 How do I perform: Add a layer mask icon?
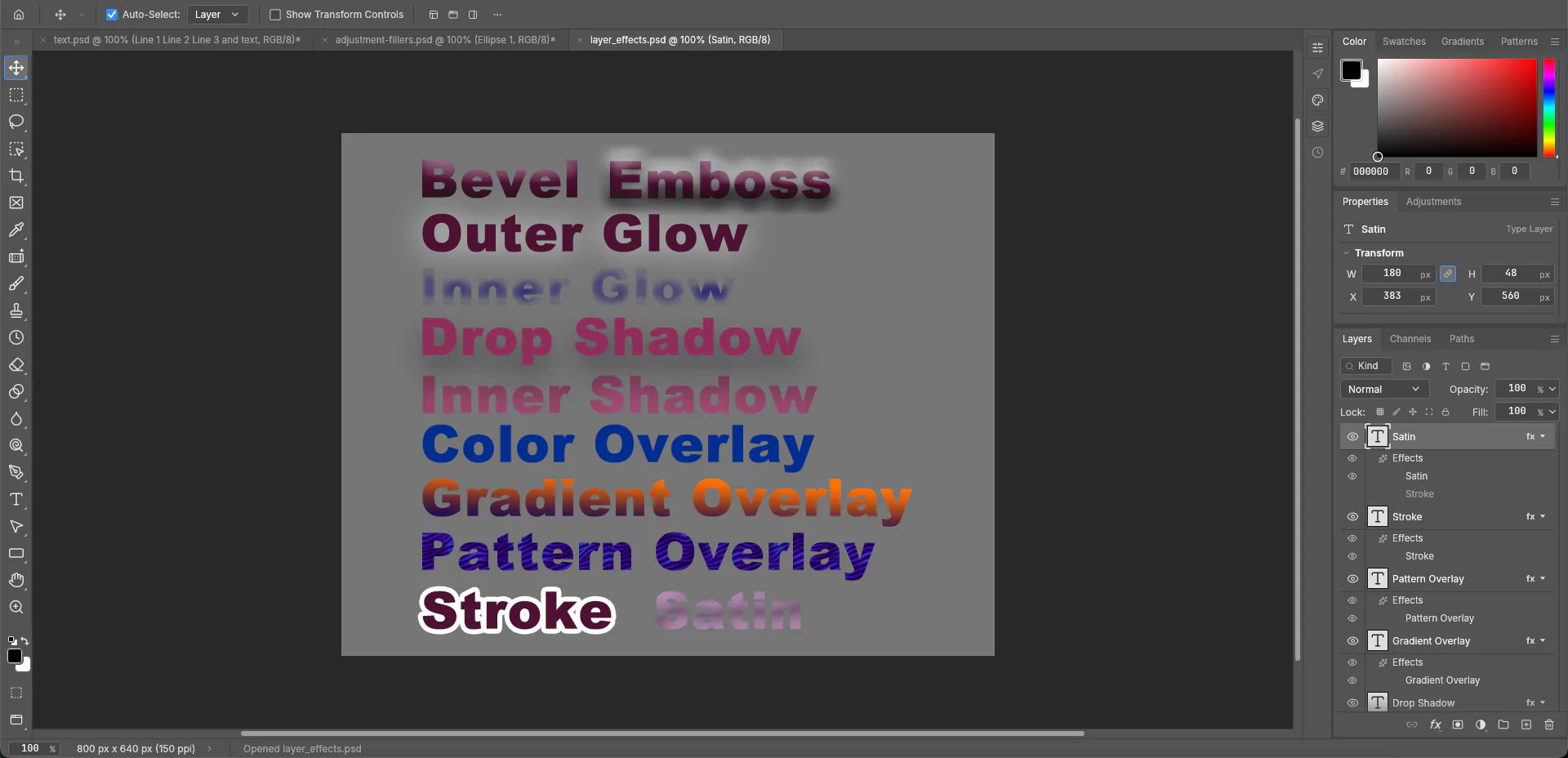point(1458,725)
